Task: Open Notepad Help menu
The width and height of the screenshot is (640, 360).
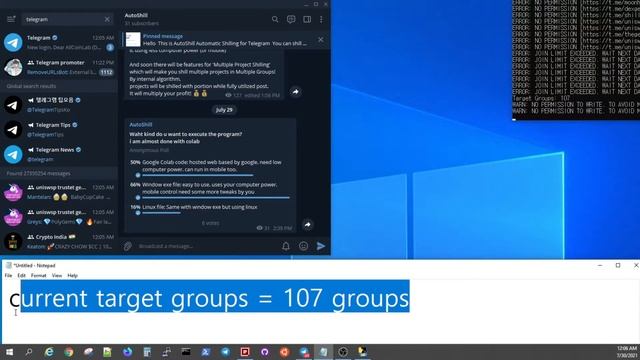Action: (x=72, y=276)
